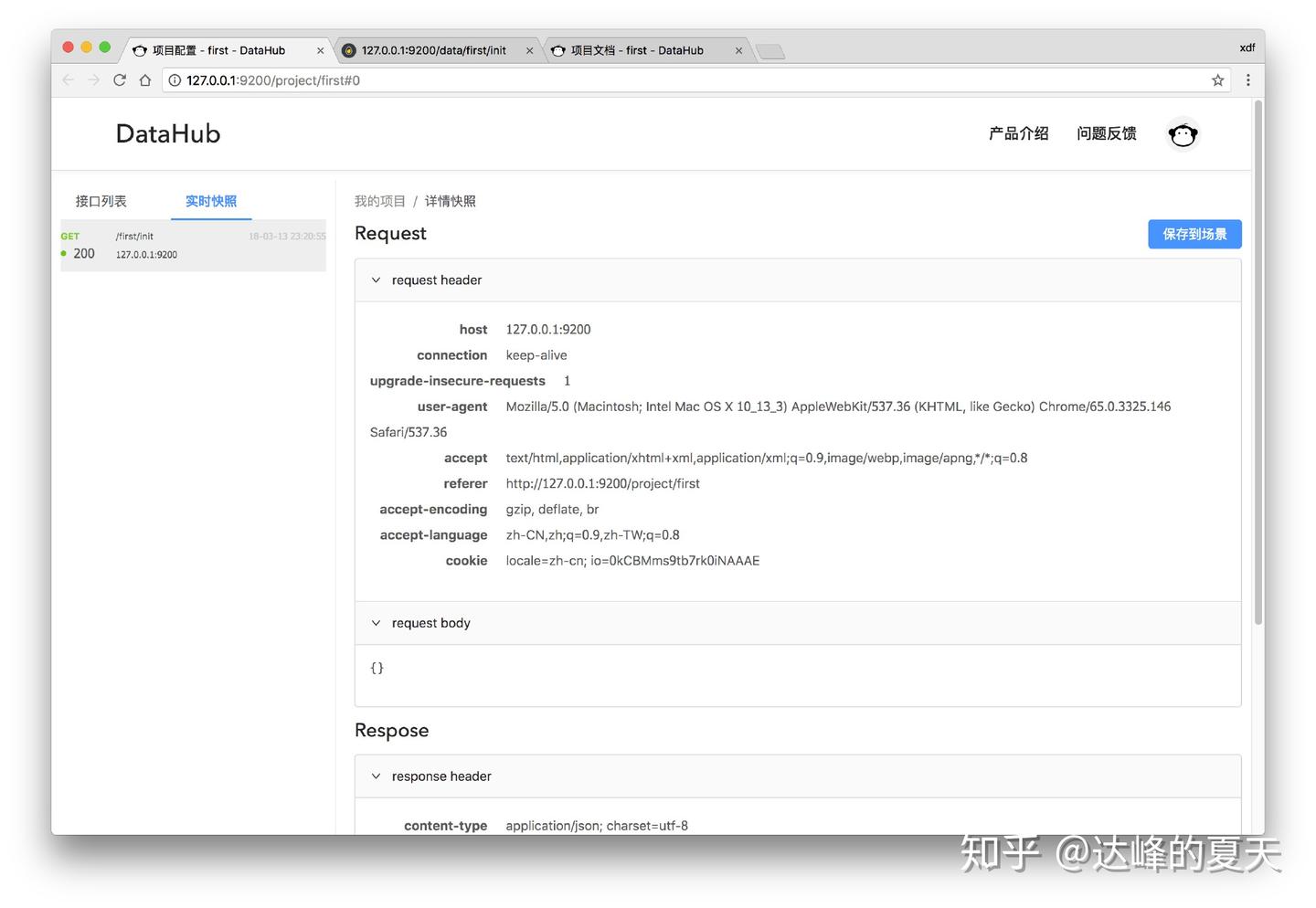
Task: Close the 127.0.0.1:9200/data/first/init tab
Action: 530,51
